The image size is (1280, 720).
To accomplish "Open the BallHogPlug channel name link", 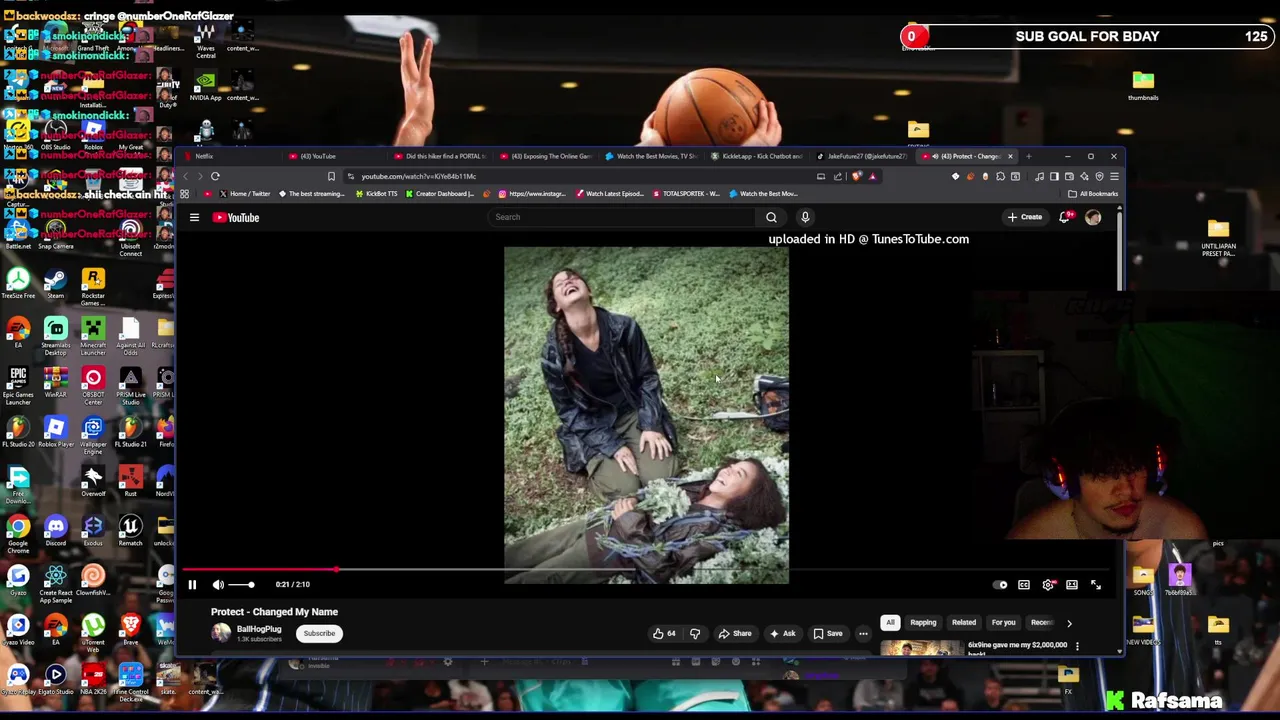I will [x=259, y=629].
